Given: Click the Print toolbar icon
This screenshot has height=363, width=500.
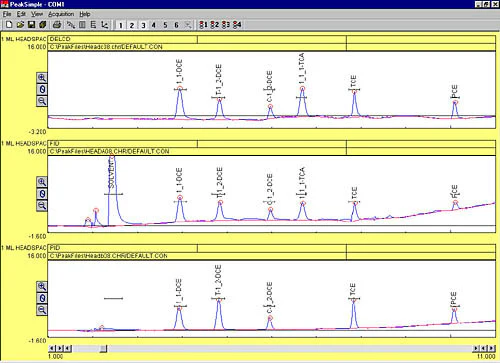Looking at the screenshot, I should pos(57,25).
